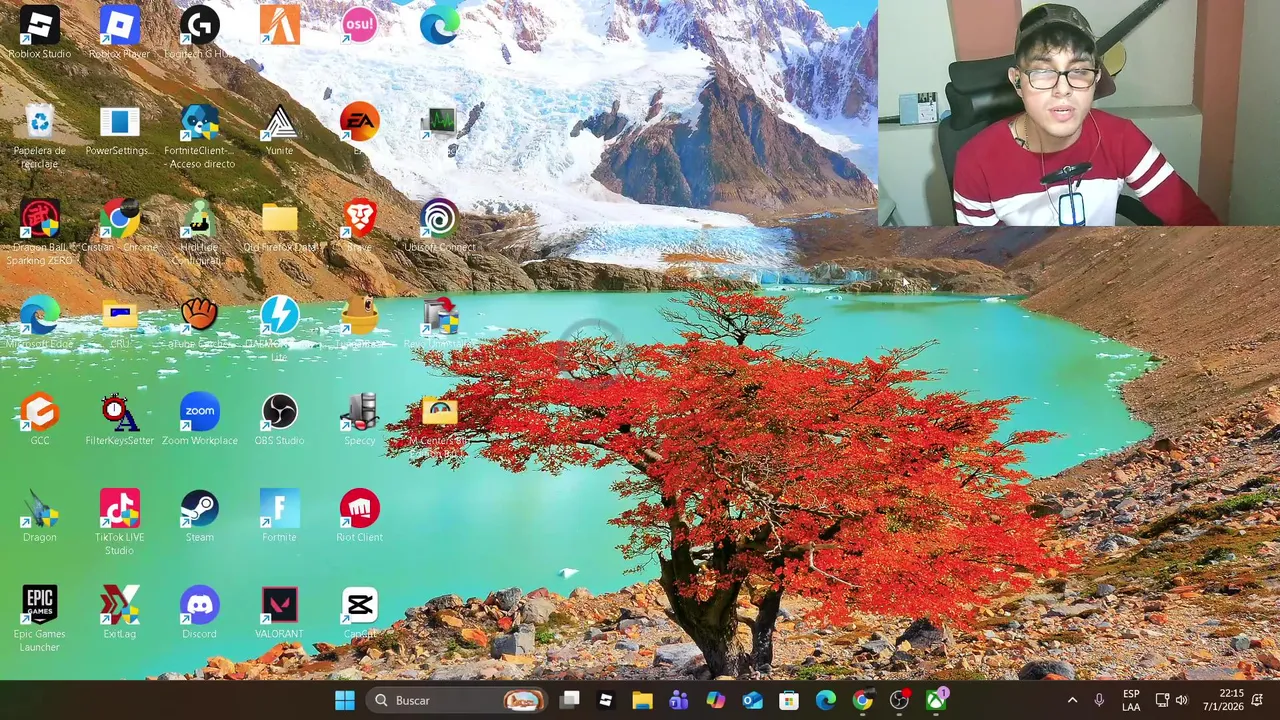Viewport: 1280px width, 720px height.
Task: Open the ESP LAA language switcher
Action: coord(1131,700)
